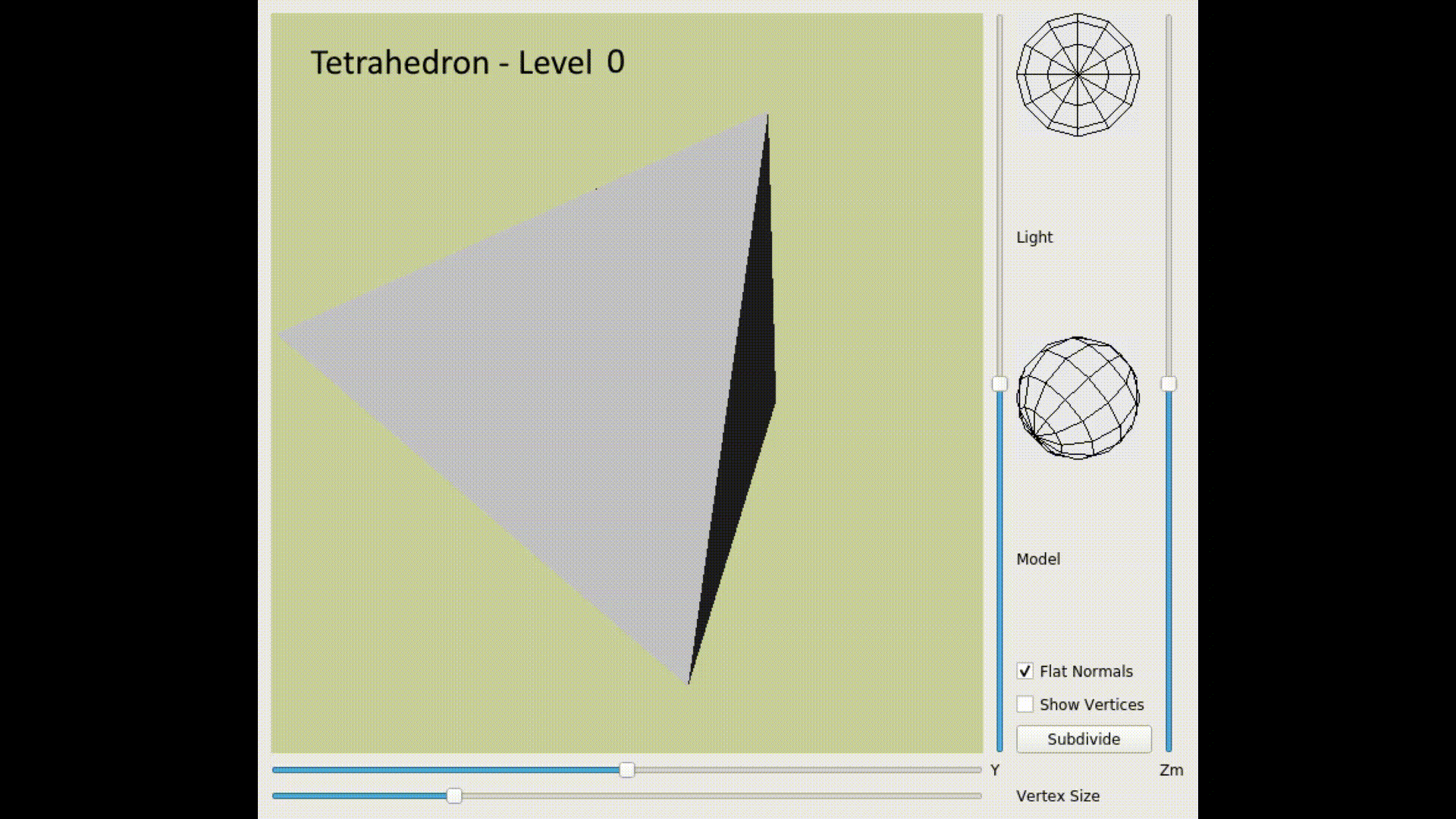This screenshot has height=819, width=1456.
Task: Click the Model label below the trackball
Action: coord(1037,559)
